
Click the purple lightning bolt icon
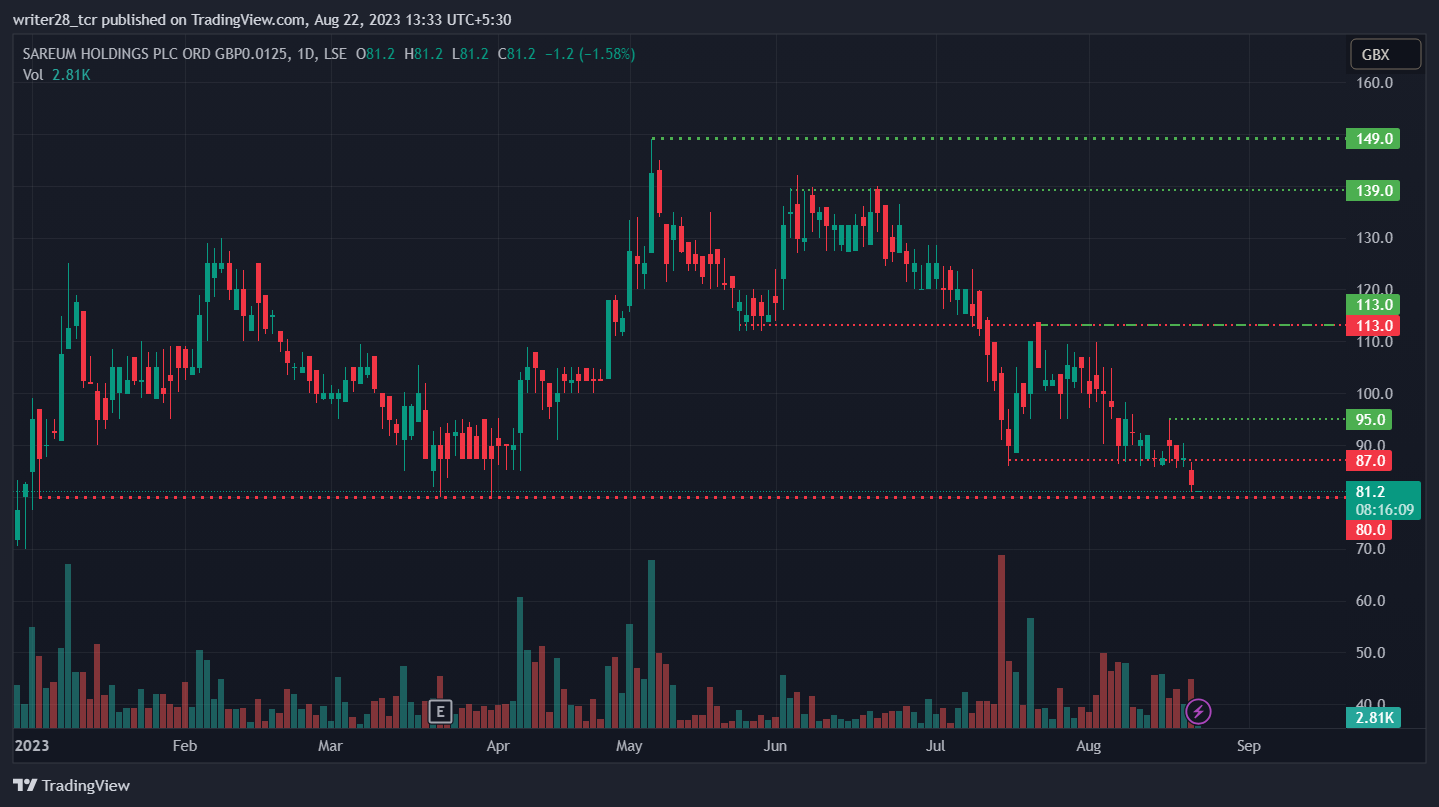pos(1198,712)
